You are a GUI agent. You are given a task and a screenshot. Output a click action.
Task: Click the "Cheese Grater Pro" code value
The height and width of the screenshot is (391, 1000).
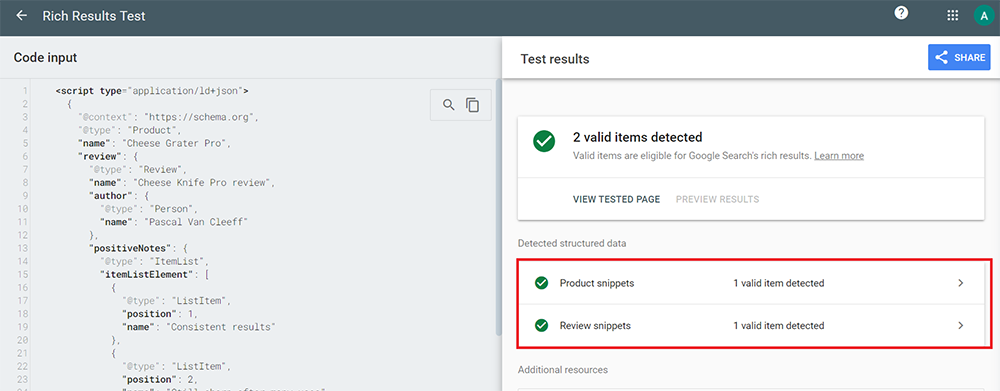175,143
